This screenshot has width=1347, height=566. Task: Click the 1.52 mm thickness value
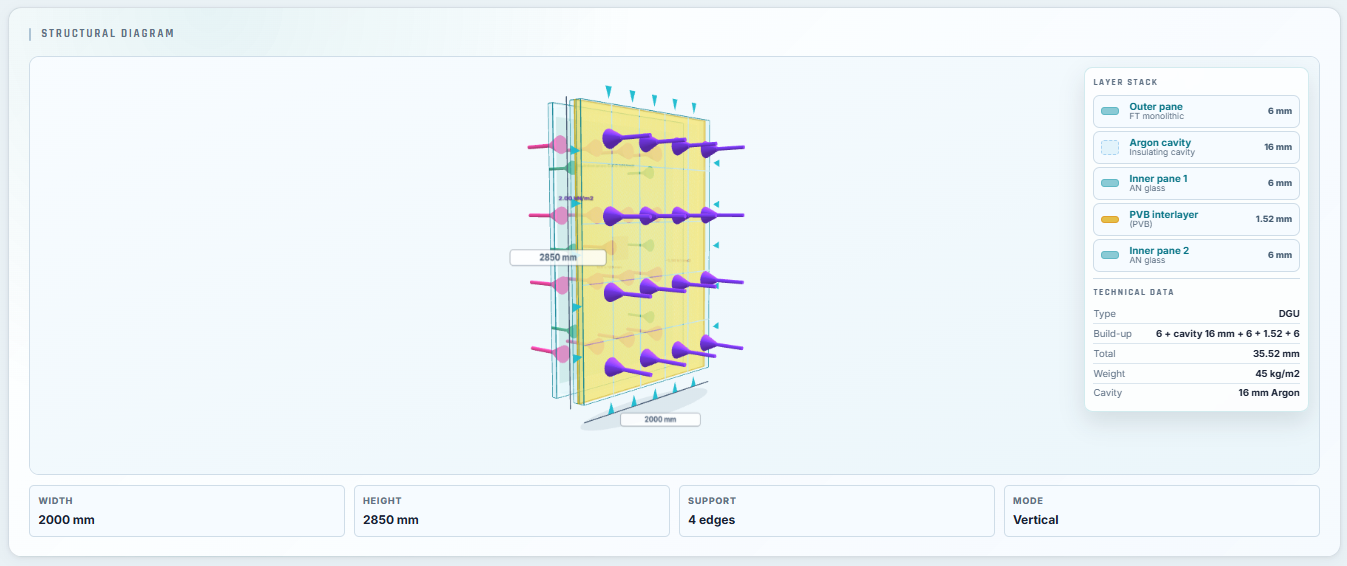(x=1273, y=219)
